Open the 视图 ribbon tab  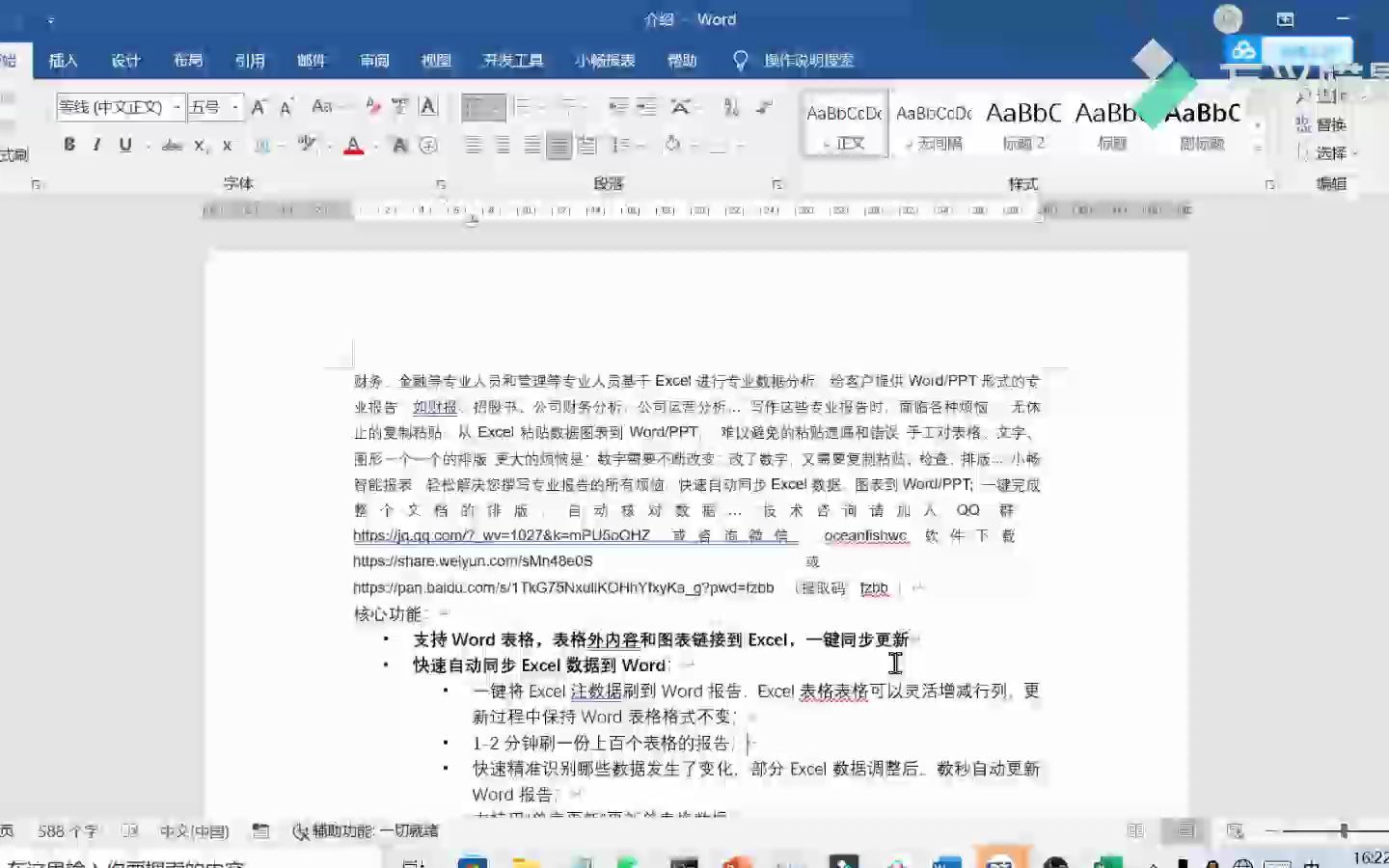pos(436,61)
